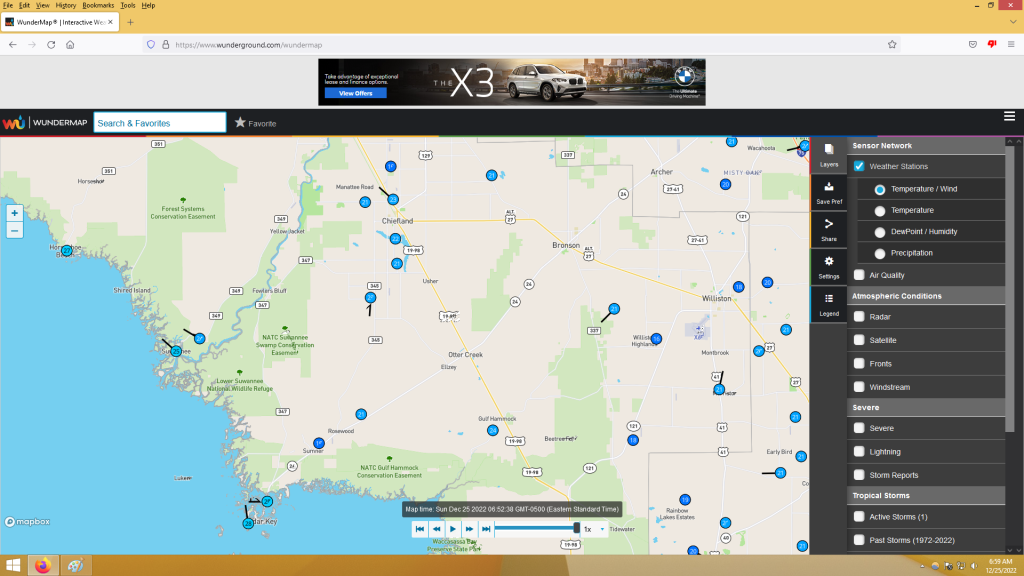The height and width of the screenshot is (576, 1024).
Task: Click the Favorite star icon
Action: (x=240, y=123)
